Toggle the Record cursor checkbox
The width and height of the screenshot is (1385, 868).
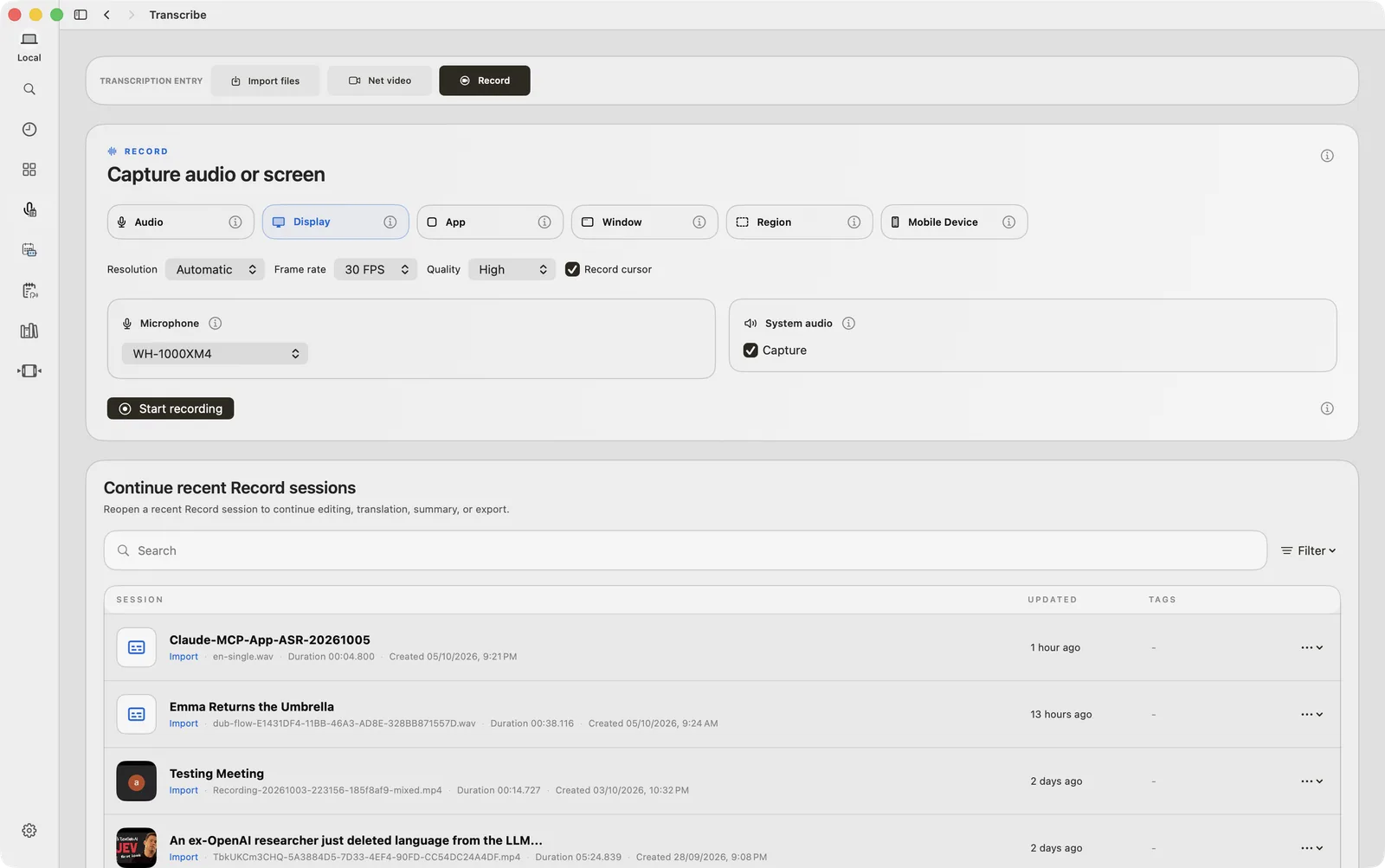[x=572, y=269]
